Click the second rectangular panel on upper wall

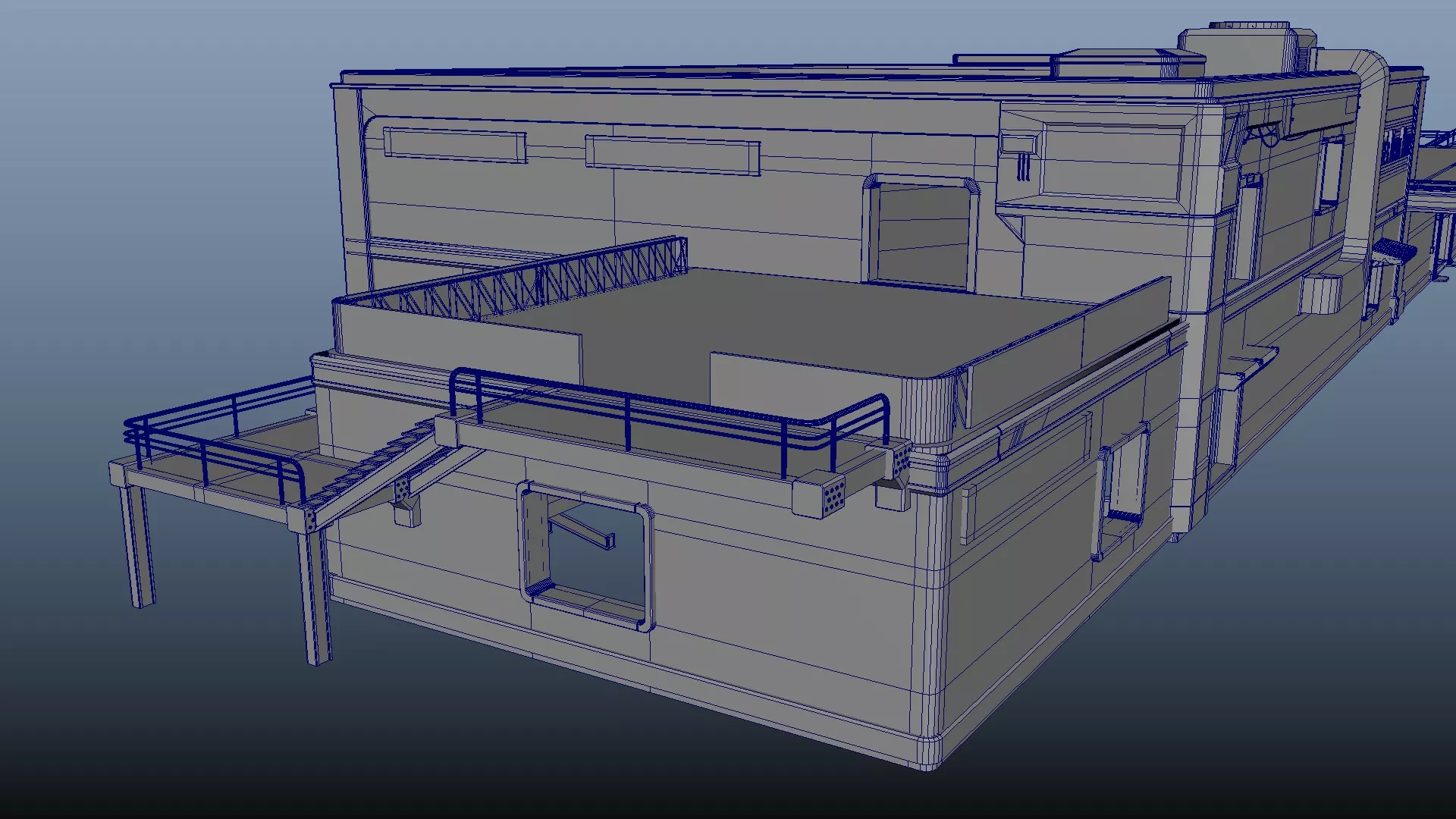click(x=671, y=155)
